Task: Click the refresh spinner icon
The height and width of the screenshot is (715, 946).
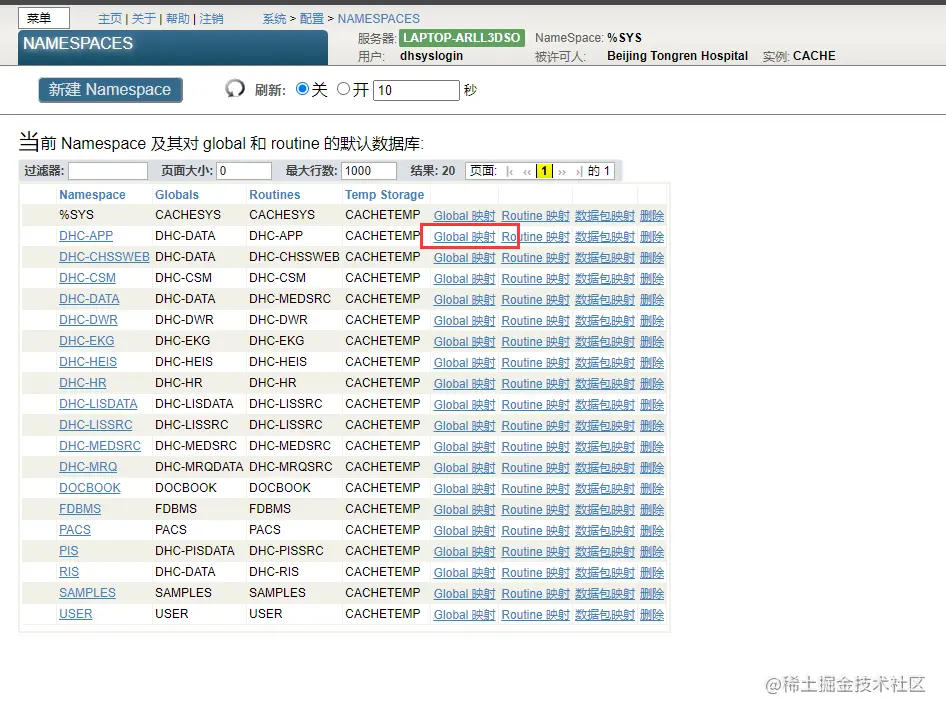Action: pos(235,89)
